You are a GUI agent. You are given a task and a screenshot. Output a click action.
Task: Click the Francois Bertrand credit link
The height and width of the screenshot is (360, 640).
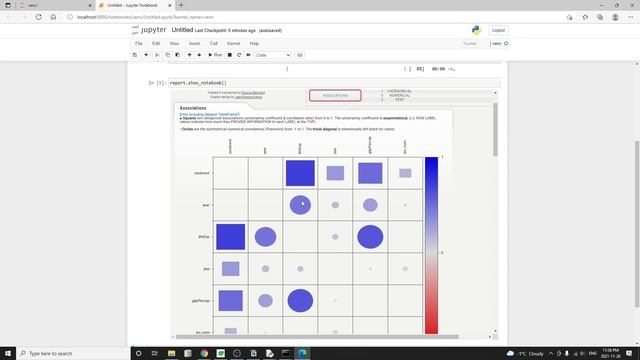tap(253, 93)
